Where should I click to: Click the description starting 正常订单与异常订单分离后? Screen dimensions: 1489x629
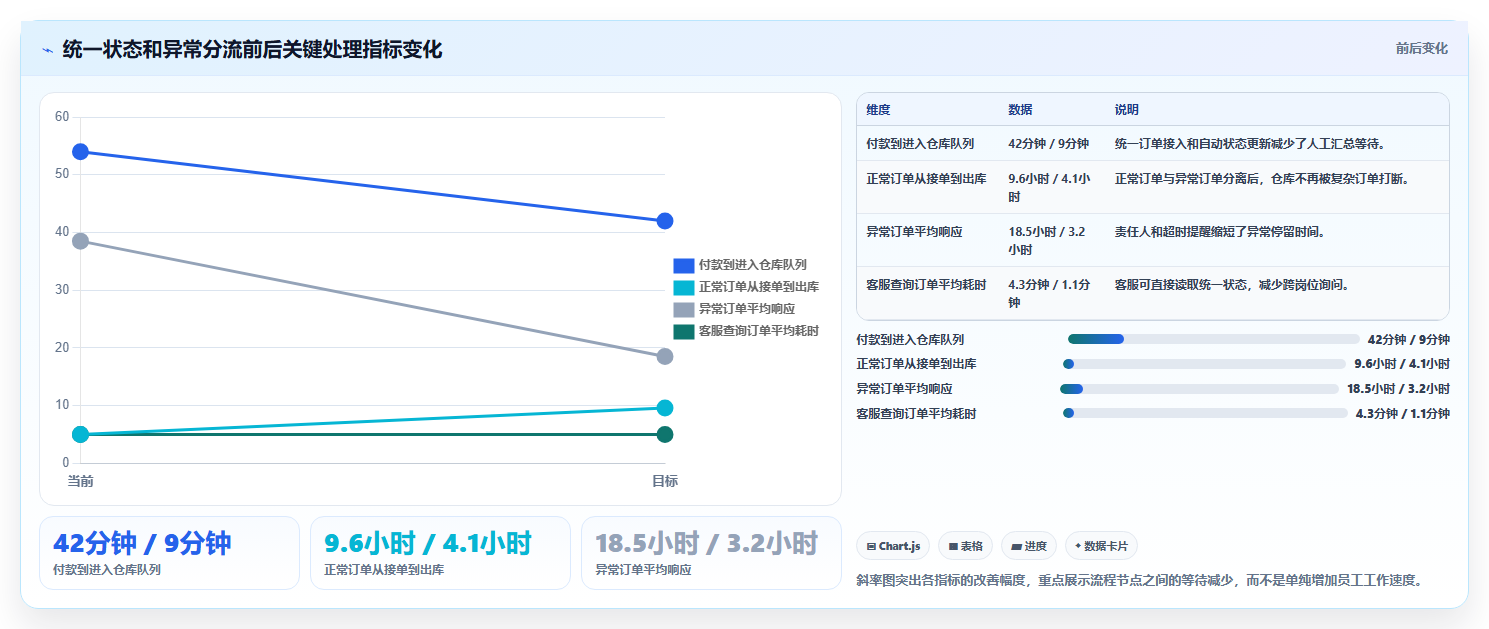click(x=1263, y=179)
